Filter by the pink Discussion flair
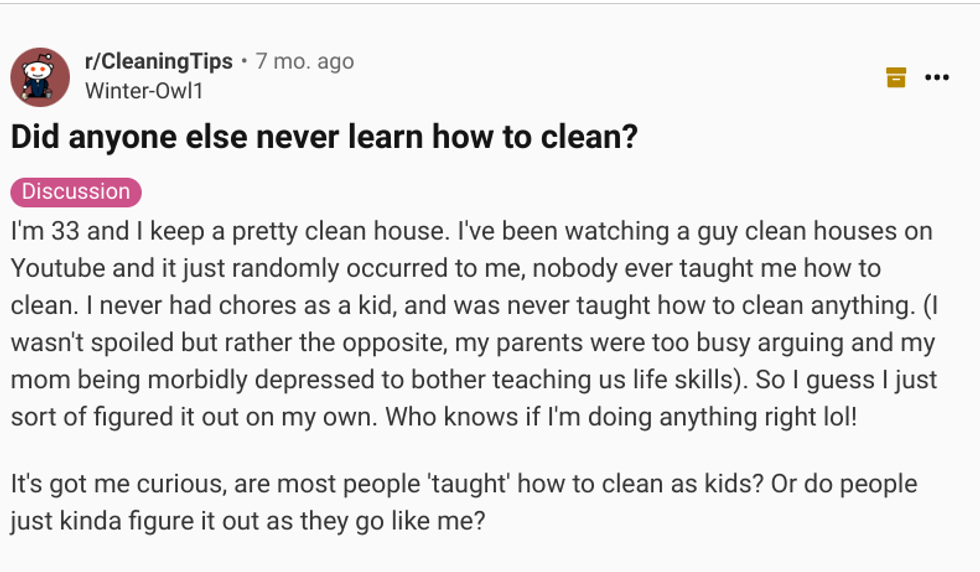The image size is (980, 572). pos(76,192)
